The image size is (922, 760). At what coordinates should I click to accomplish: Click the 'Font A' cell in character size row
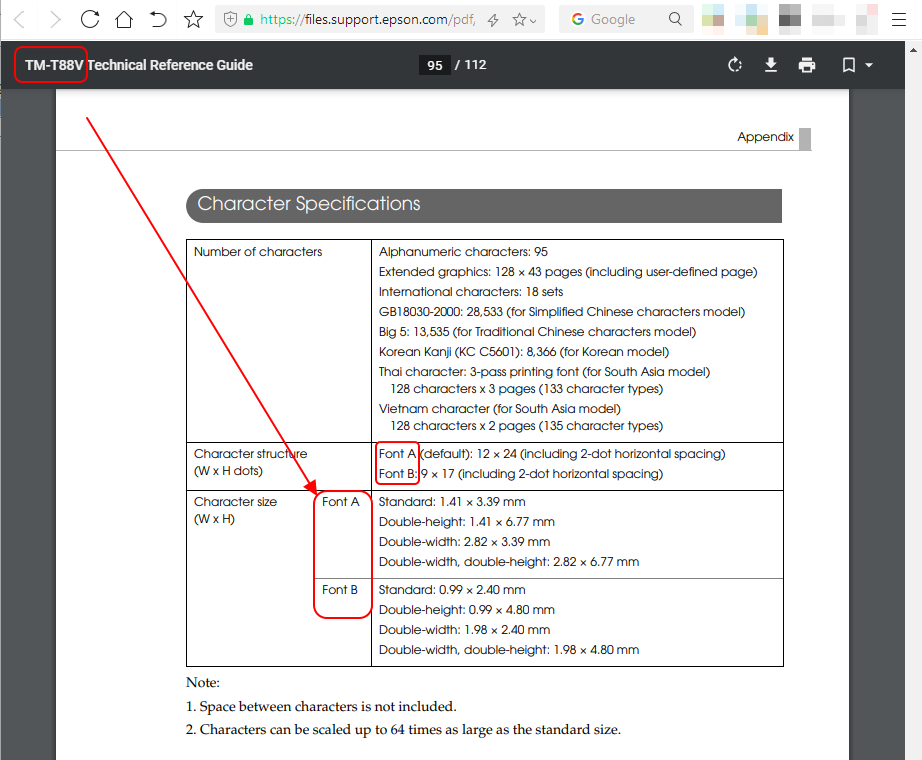click(340, 502)
